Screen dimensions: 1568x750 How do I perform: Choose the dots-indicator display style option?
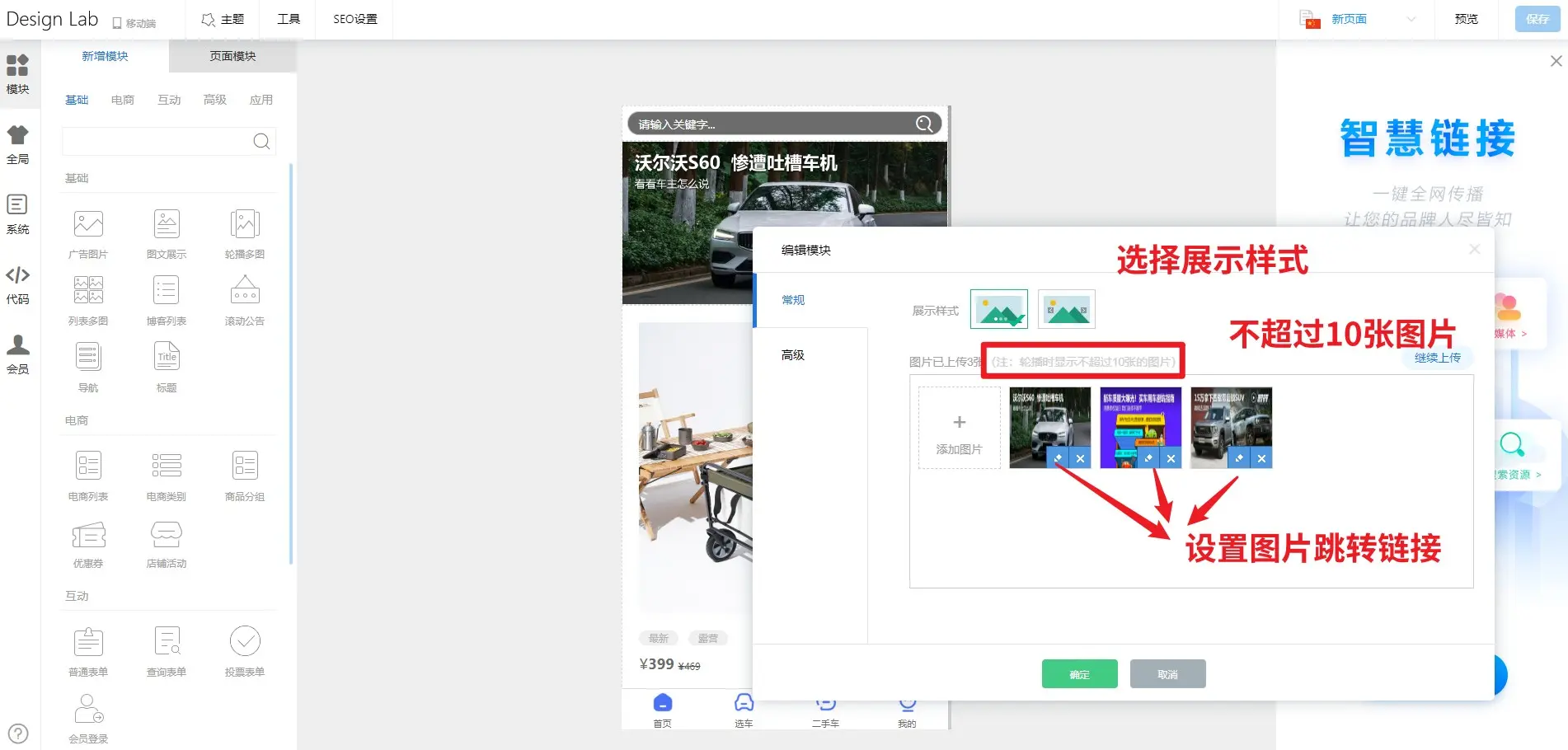998,310
